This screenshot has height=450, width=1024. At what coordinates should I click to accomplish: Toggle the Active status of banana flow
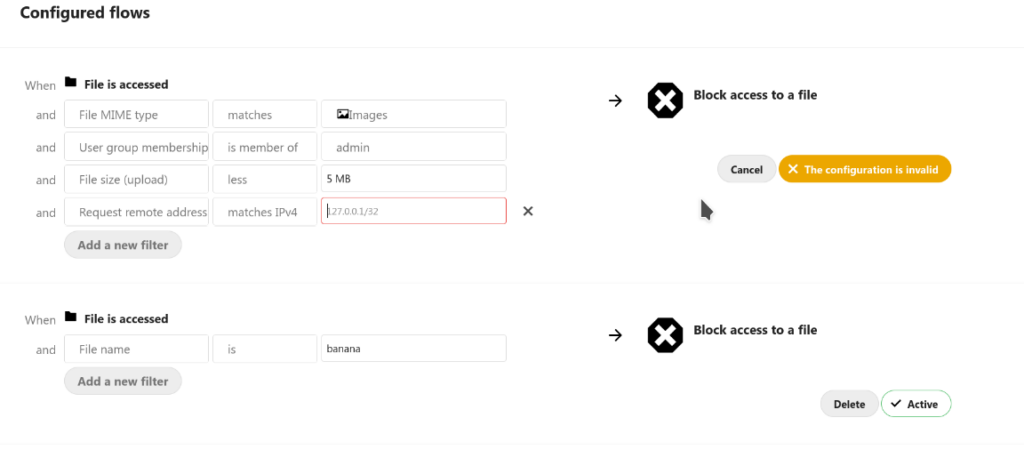click(x=916, y=404)
